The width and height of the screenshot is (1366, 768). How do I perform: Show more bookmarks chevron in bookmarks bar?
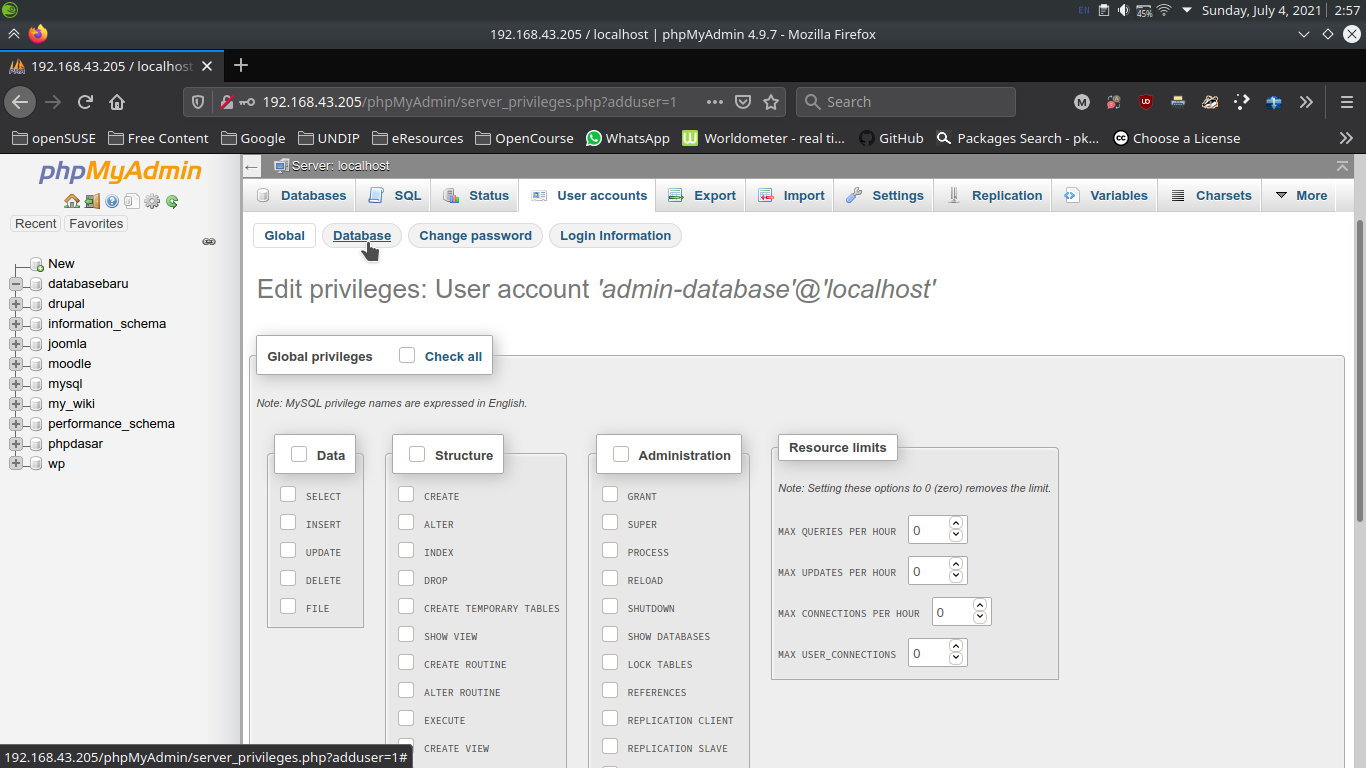[x=1346, y=138]
